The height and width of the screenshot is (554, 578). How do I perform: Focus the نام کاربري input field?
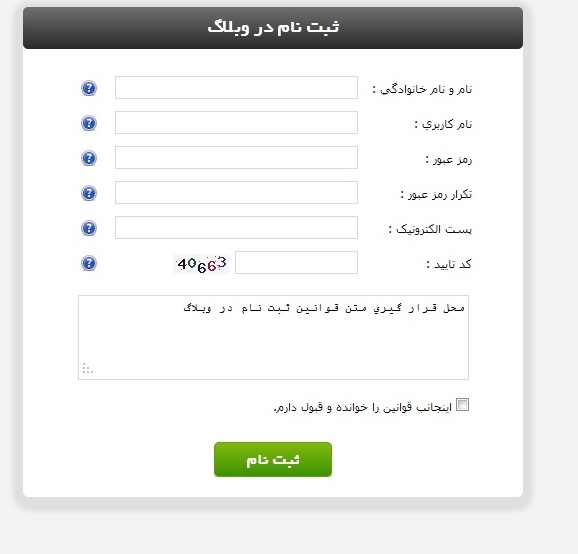point(236,122)
